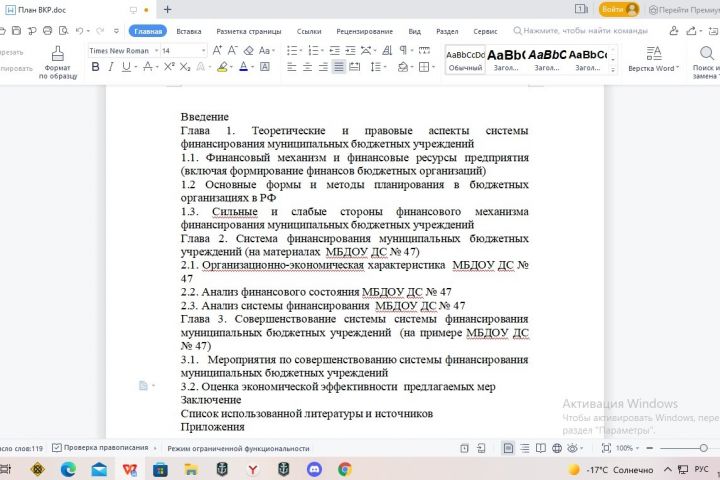Apply subscript formatting
Screen dimensions: 720x480
[x=185, y=67]
